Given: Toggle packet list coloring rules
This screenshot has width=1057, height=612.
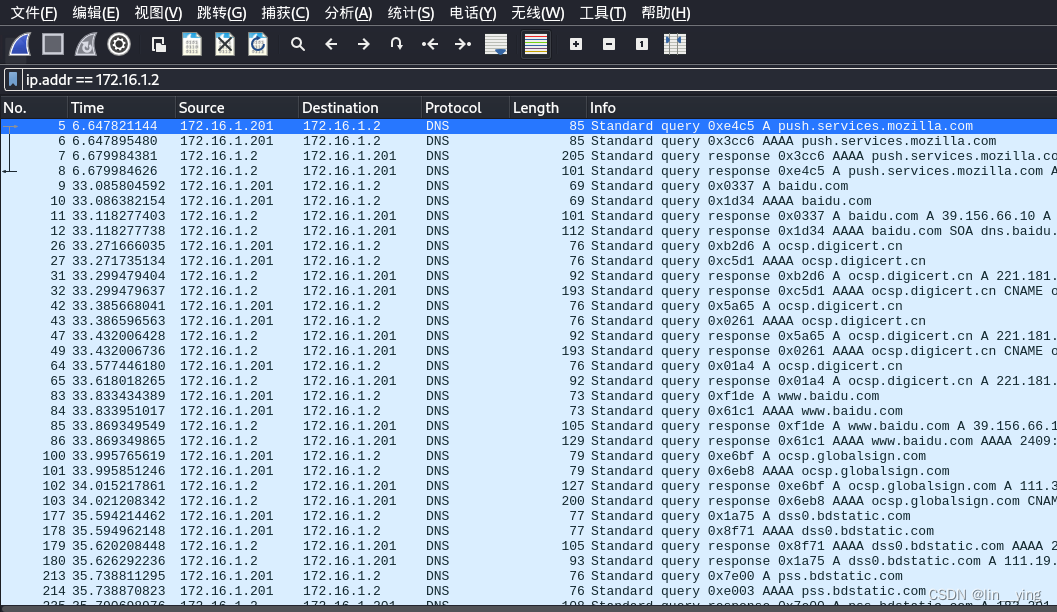Looking at the screenshot, I should point(536,44).
